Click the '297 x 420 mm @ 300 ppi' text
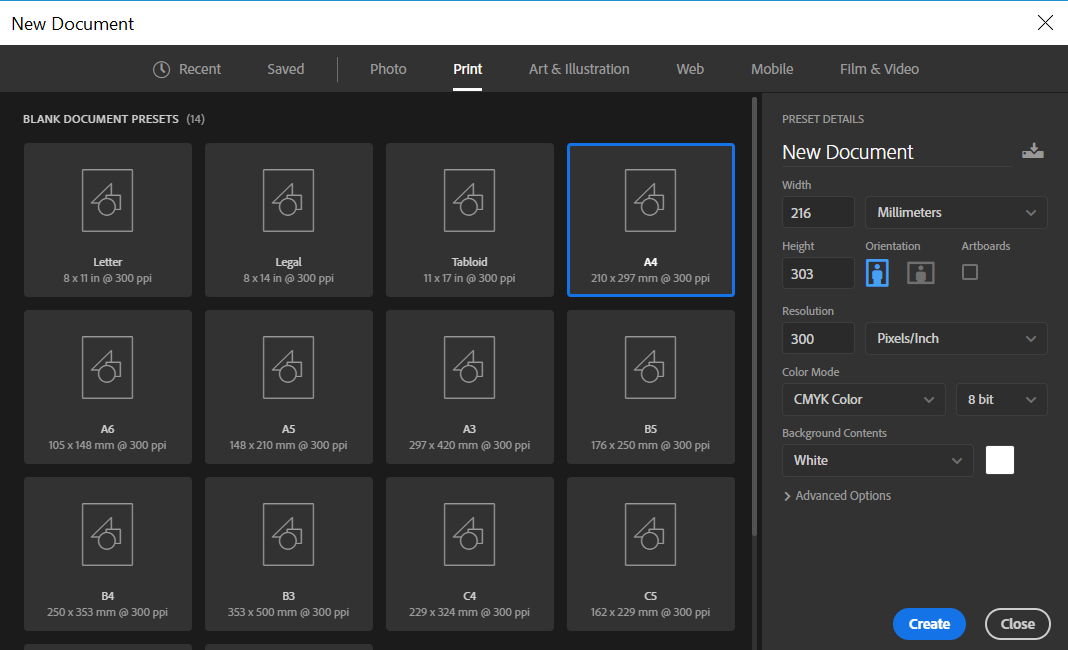The width and height of the screenshot is (1068, 650). pos(469,445)
